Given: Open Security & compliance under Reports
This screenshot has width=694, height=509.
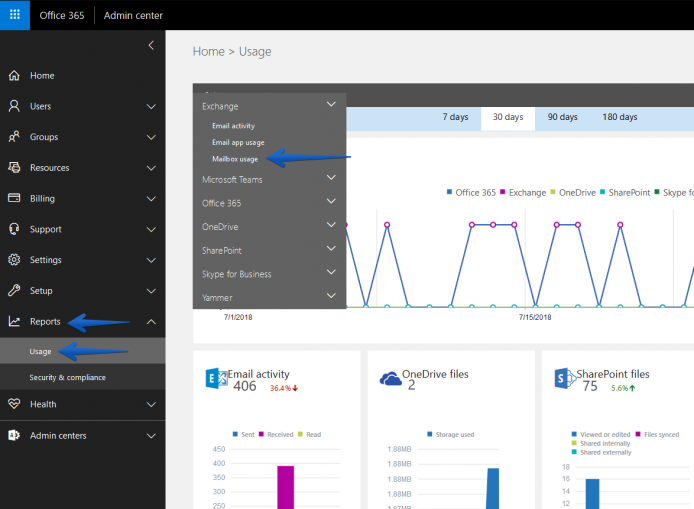Looking at the screenshot, I should point(67,378).
